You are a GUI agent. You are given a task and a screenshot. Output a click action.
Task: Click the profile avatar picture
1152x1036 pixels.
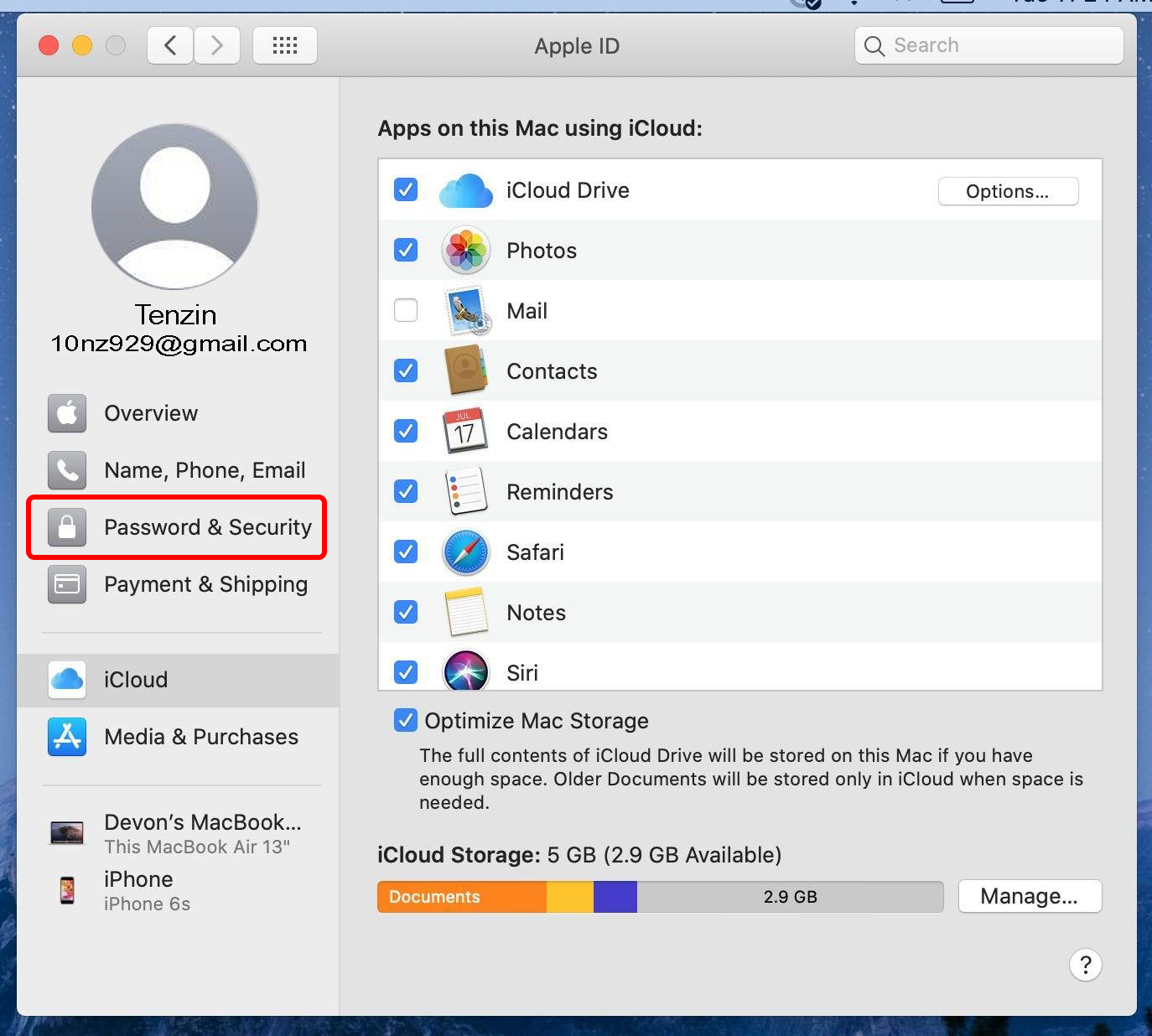click(x=174, y=206)
